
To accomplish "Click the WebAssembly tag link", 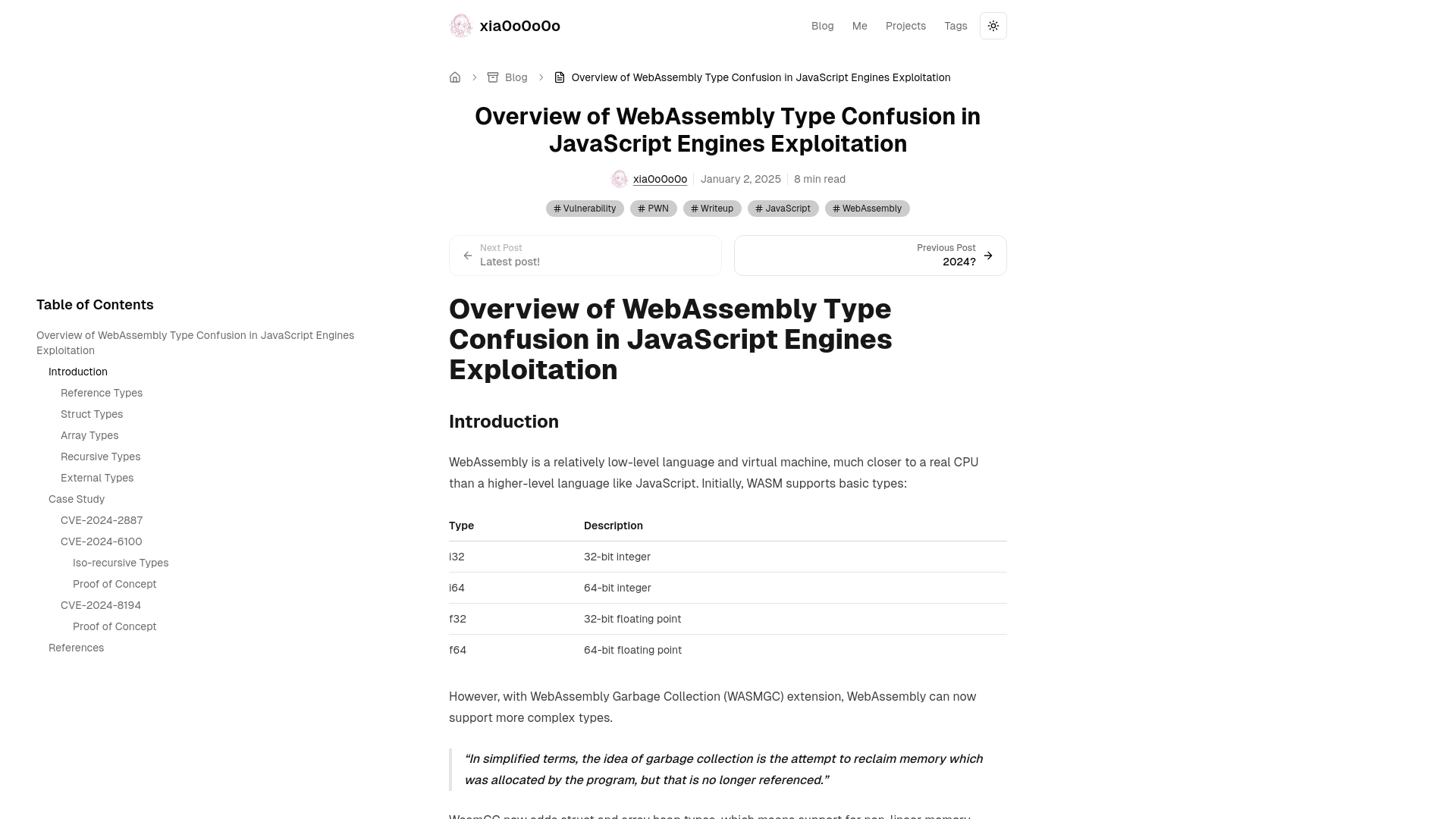I will (x=867, y=208).
